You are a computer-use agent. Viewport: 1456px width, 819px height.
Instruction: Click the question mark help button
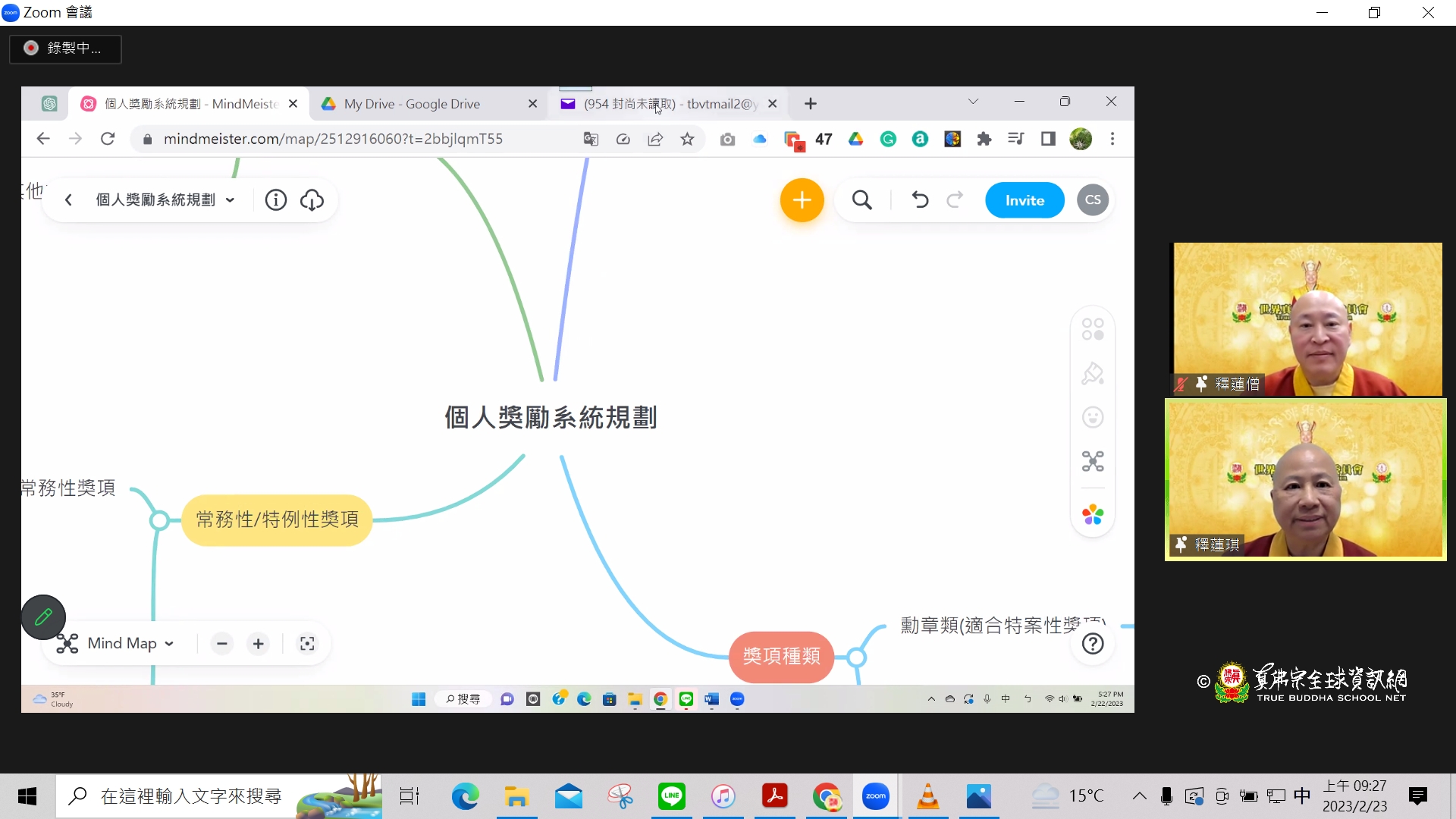pyautogui.click(x=1092, y=644)
